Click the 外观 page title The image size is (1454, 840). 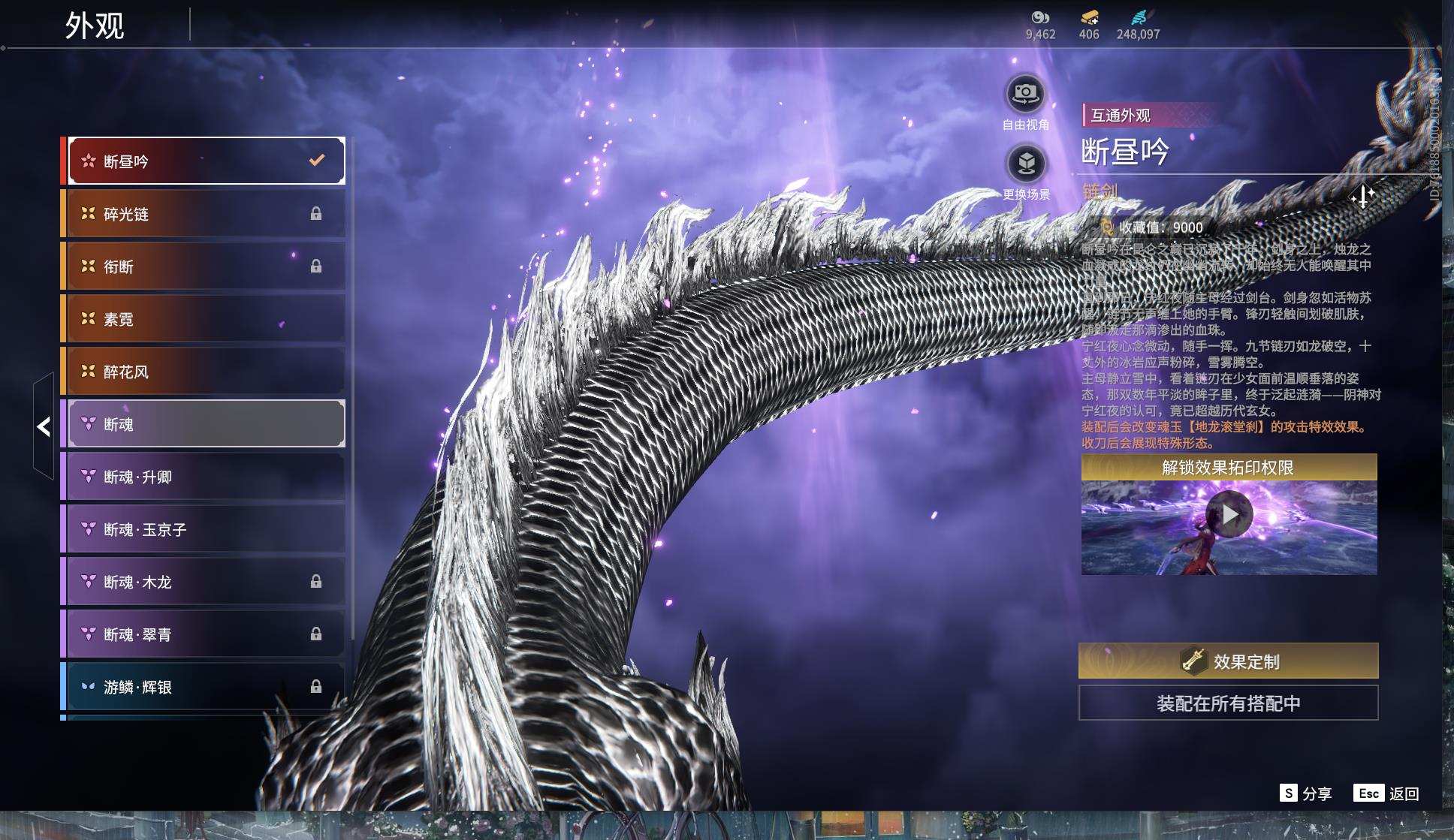pos(95,26)
